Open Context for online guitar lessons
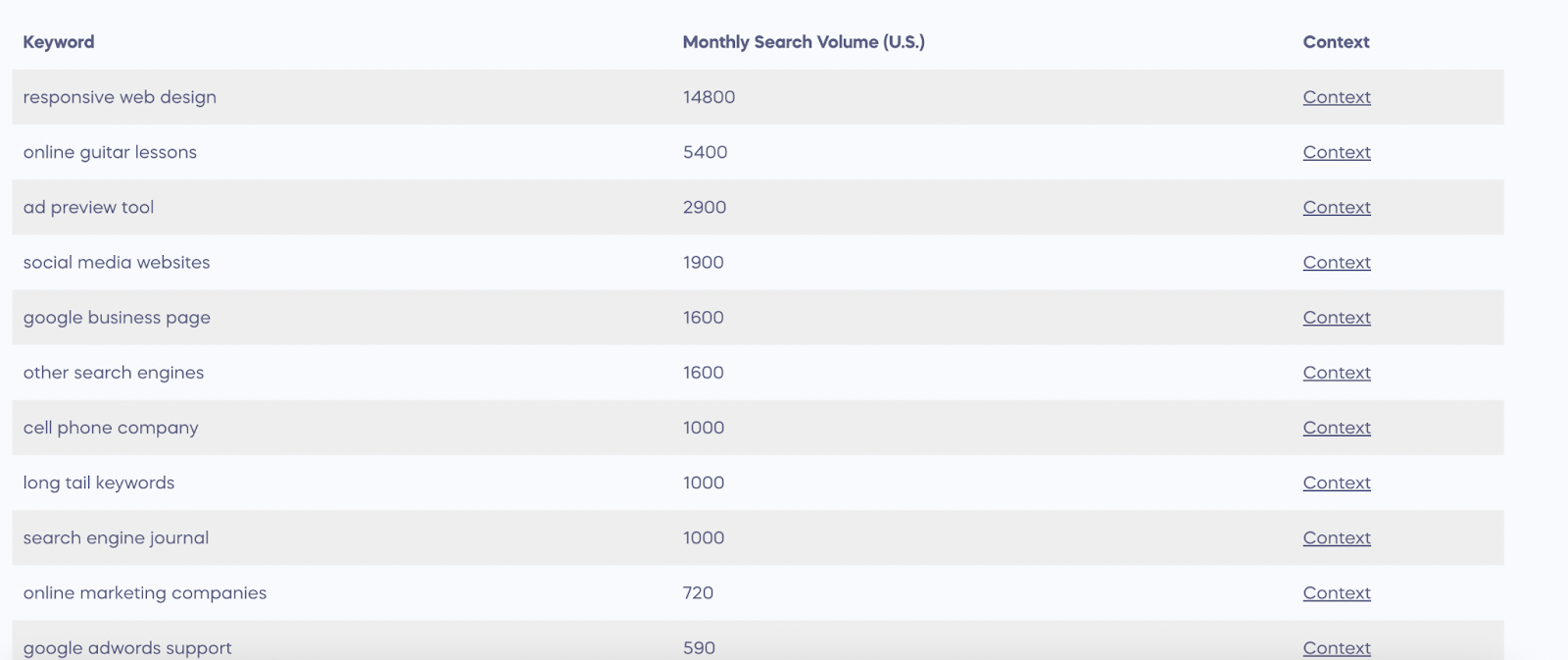 tap(1336, 152)
